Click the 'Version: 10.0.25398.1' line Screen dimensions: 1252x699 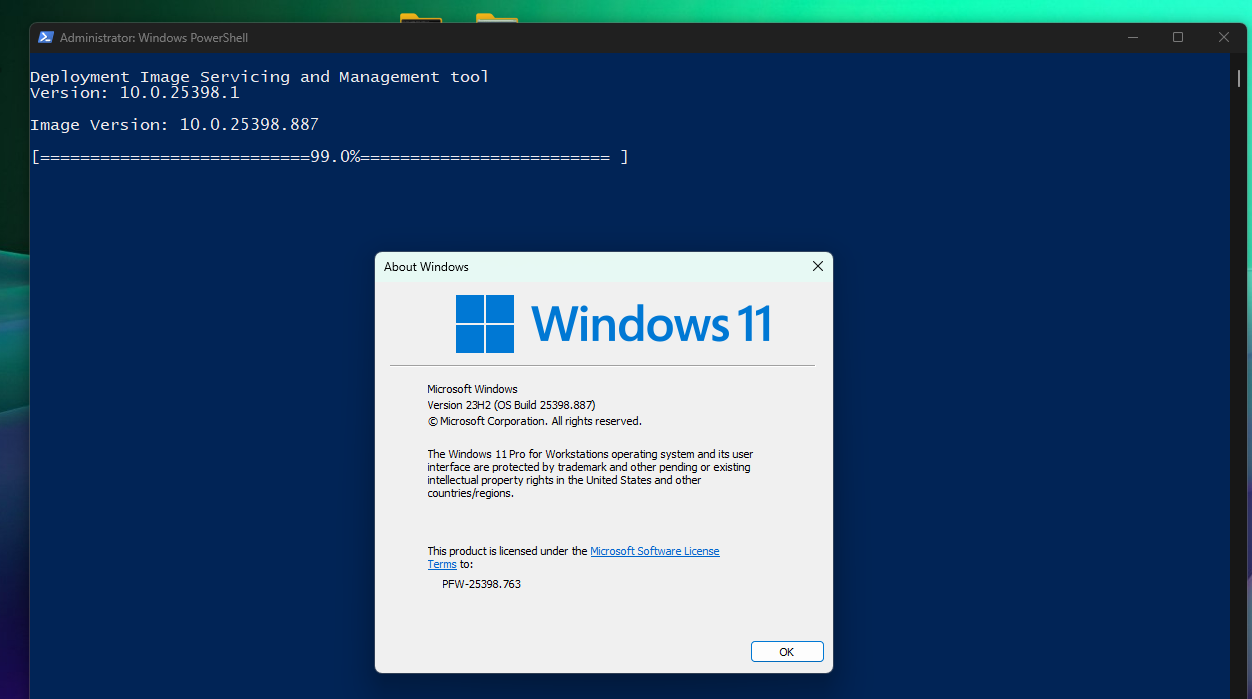pos(134,93)
